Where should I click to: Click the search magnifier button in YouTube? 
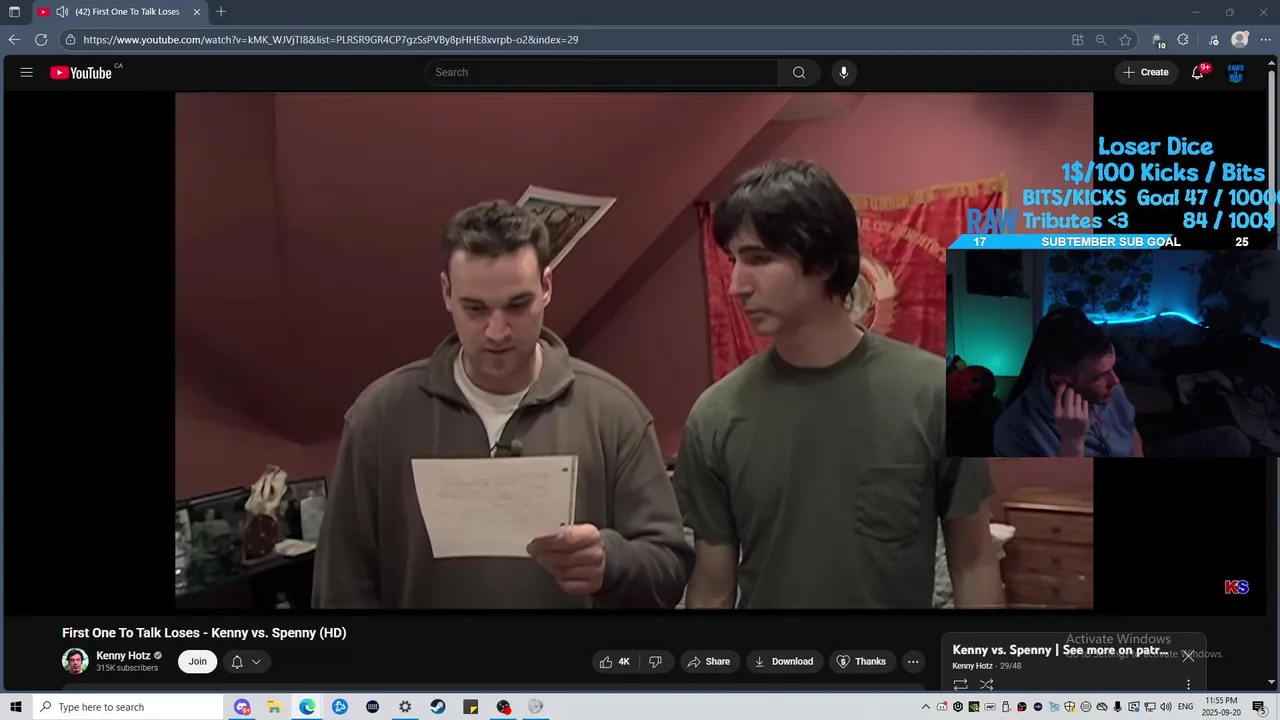click(799, 72)
